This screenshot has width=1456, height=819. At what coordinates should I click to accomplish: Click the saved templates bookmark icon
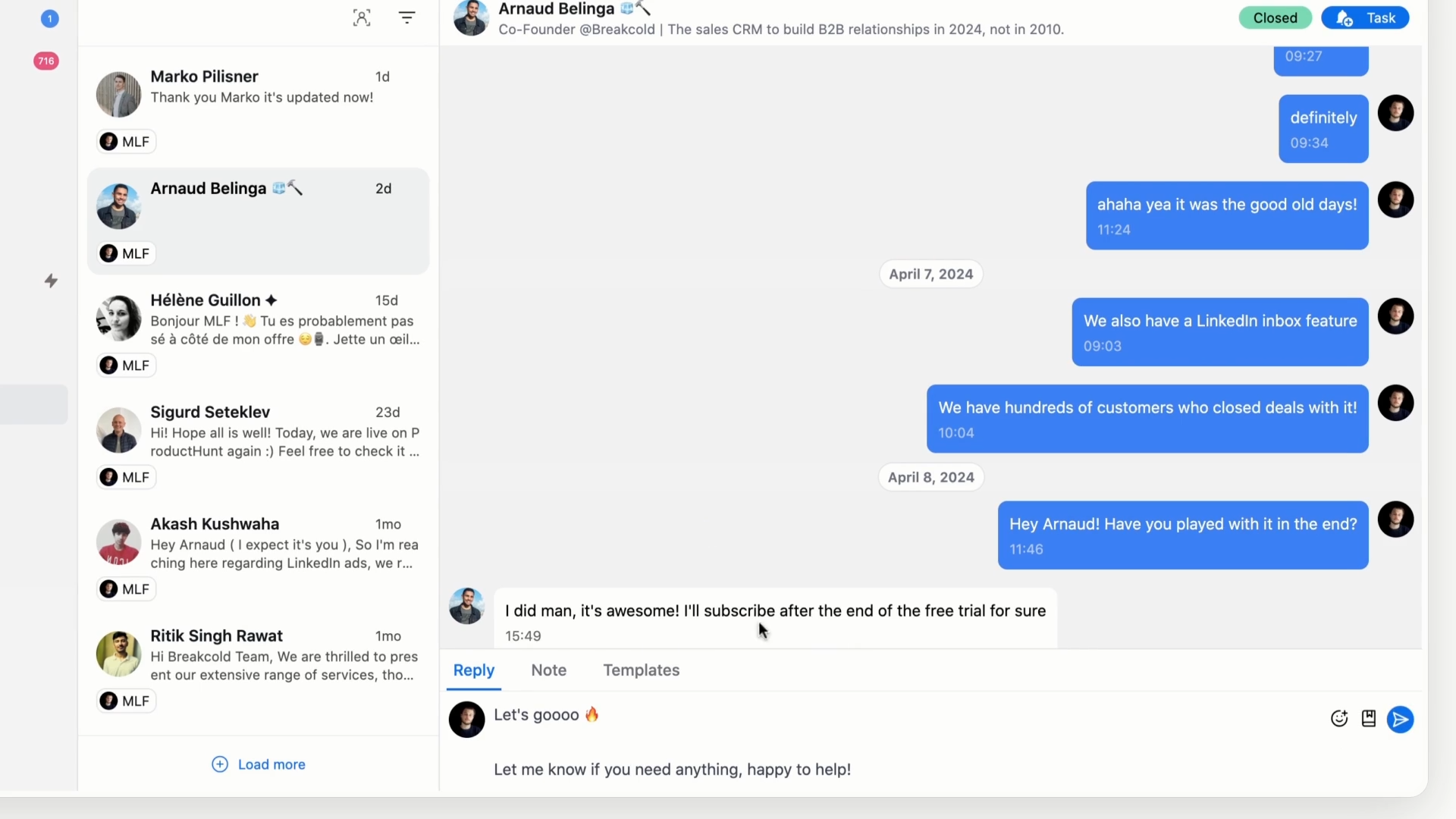[x=1369, y=719]
